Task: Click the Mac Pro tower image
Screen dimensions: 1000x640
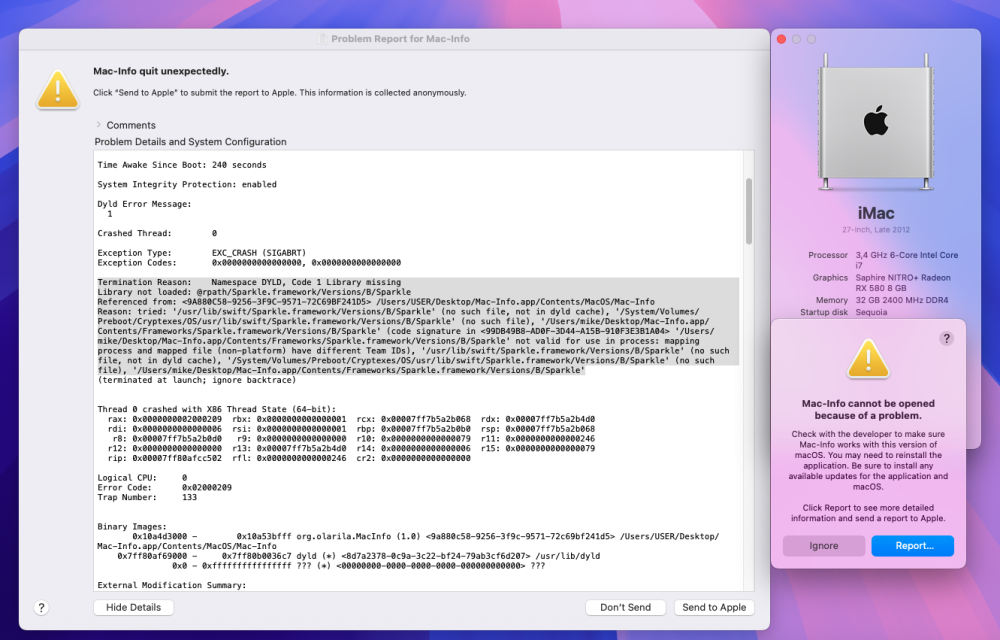Action: pos(876,122)
